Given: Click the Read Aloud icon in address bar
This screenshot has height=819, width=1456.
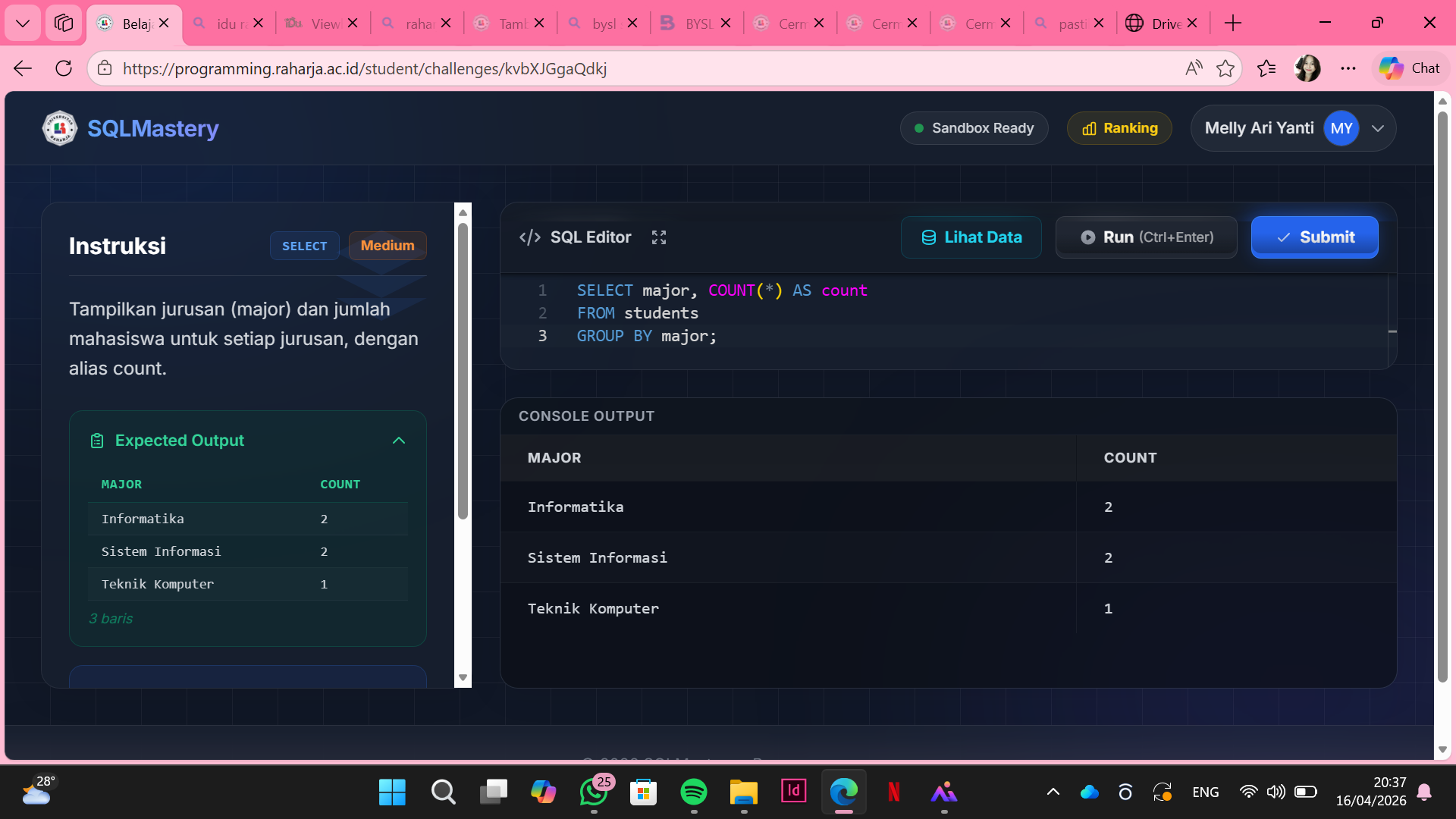Looking at the screenshot, I should pos(1193,68).
